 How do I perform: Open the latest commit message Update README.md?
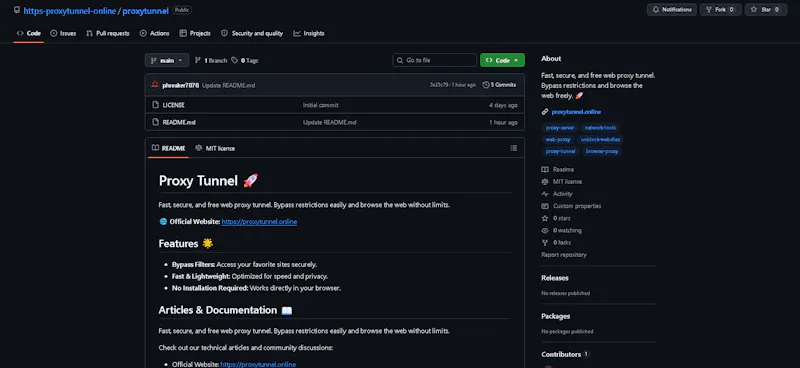pos(229,85)
